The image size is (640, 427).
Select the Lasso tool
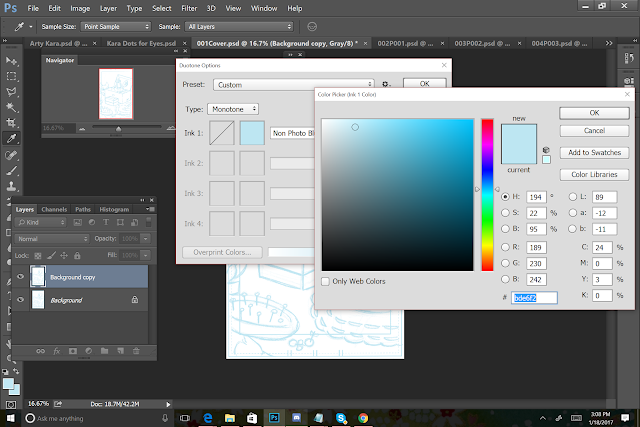pos(11,91)
